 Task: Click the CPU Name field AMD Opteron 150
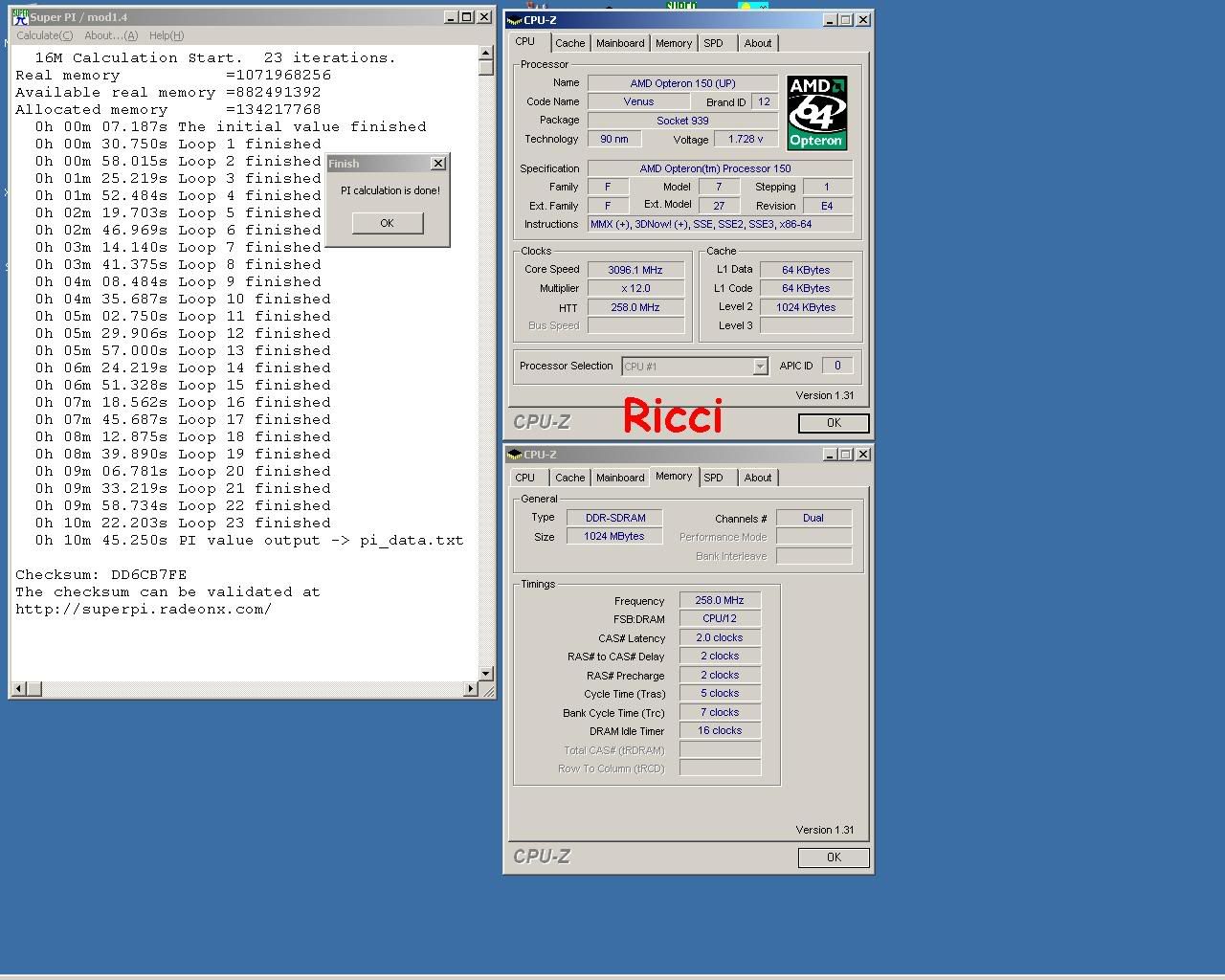[x=682, y=83]
